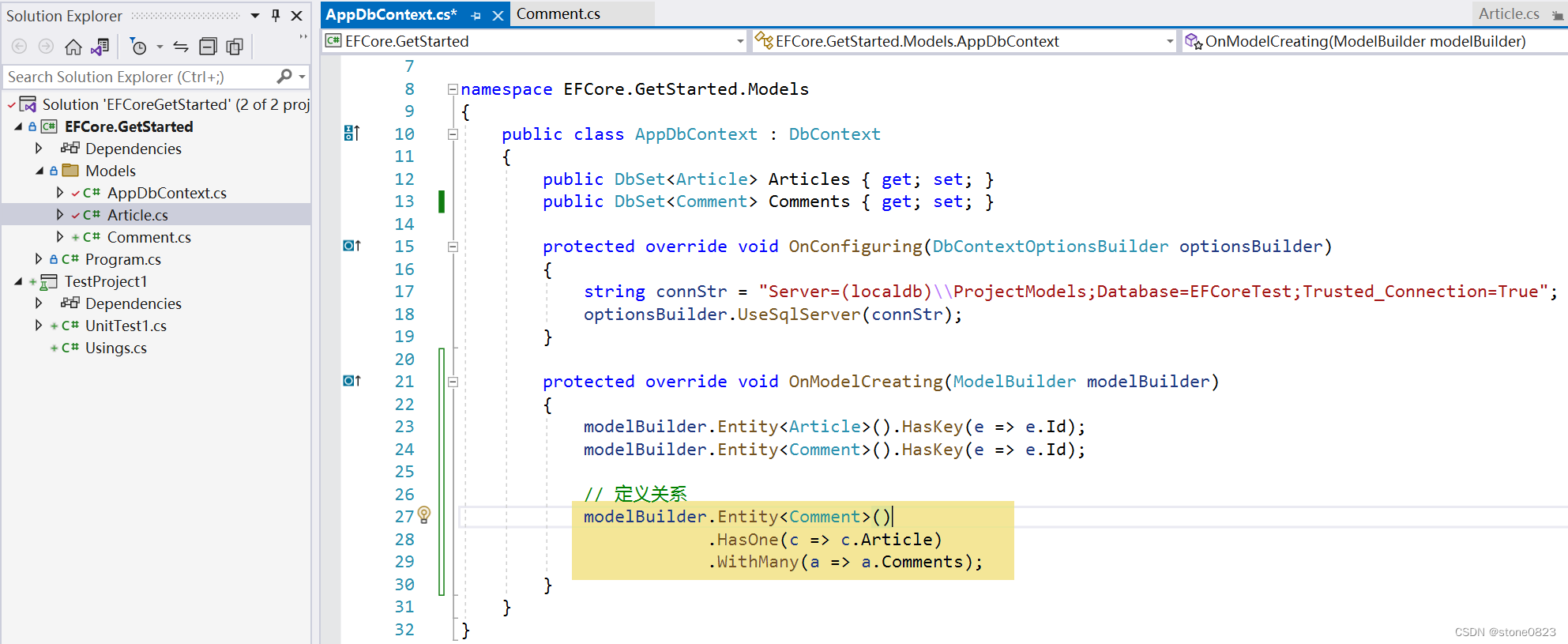Toggle Show All Files in Solution Explorer
Screen dimensions: 1568x644
click(235, 47)
